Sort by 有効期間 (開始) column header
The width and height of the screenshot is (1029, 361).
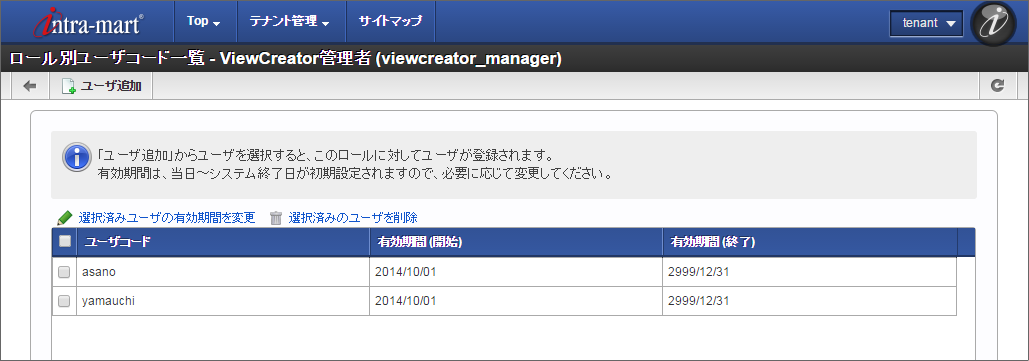pyautogui.click(x=516, y=242)
